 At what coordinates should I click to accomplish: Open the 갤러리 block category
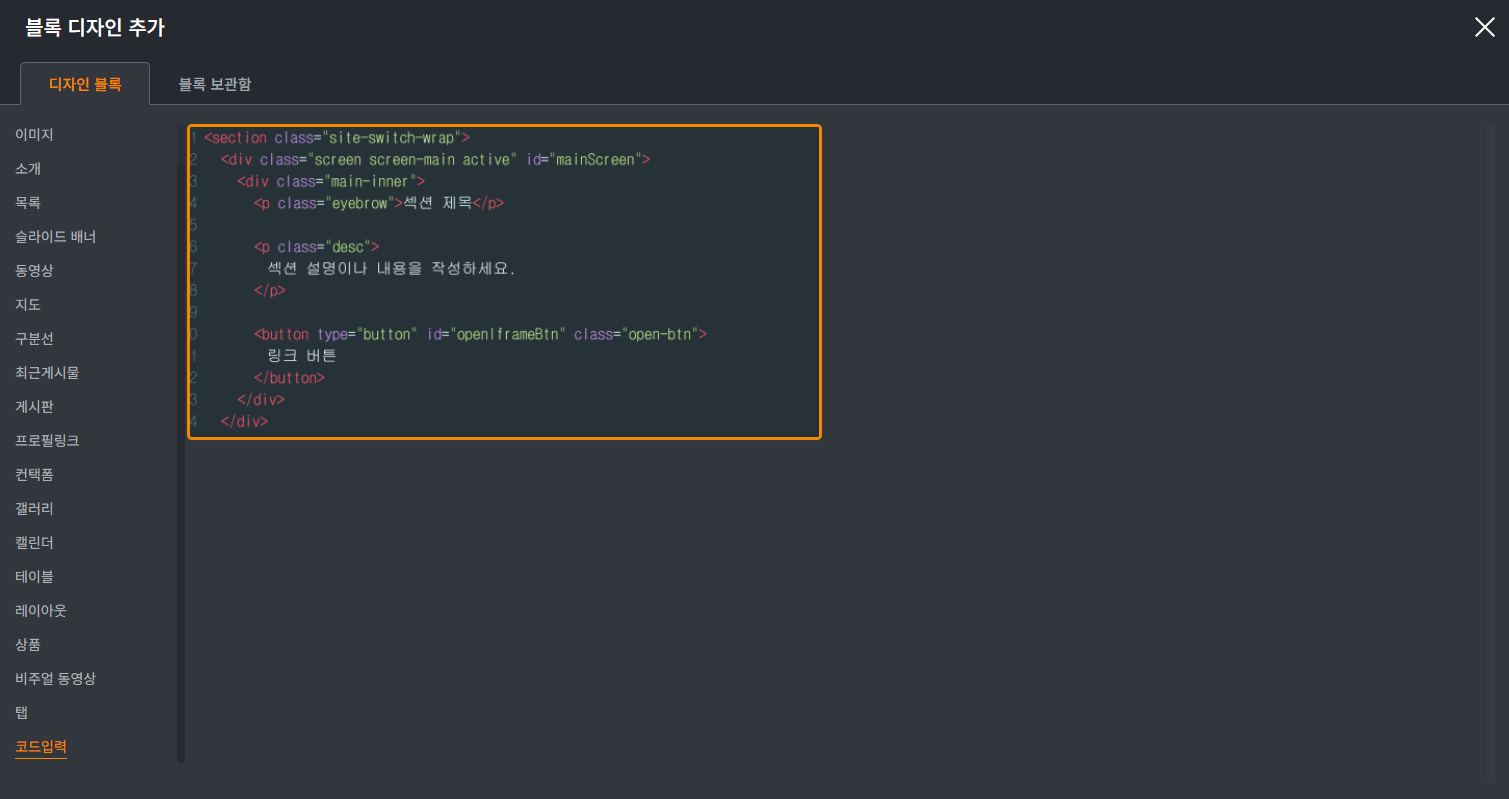34,508
